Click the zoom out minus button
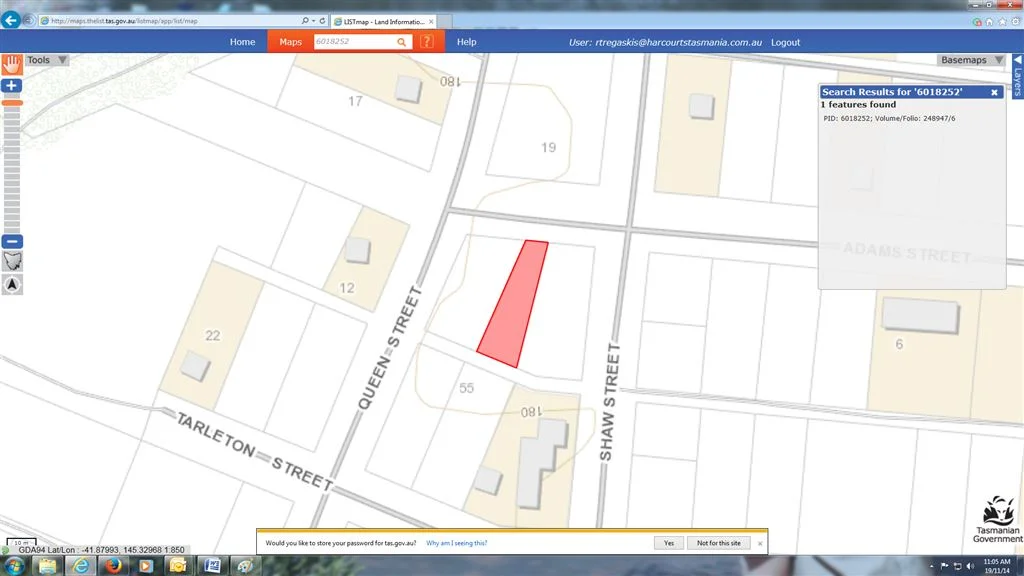1024x576 pixels. coord(12,242)
